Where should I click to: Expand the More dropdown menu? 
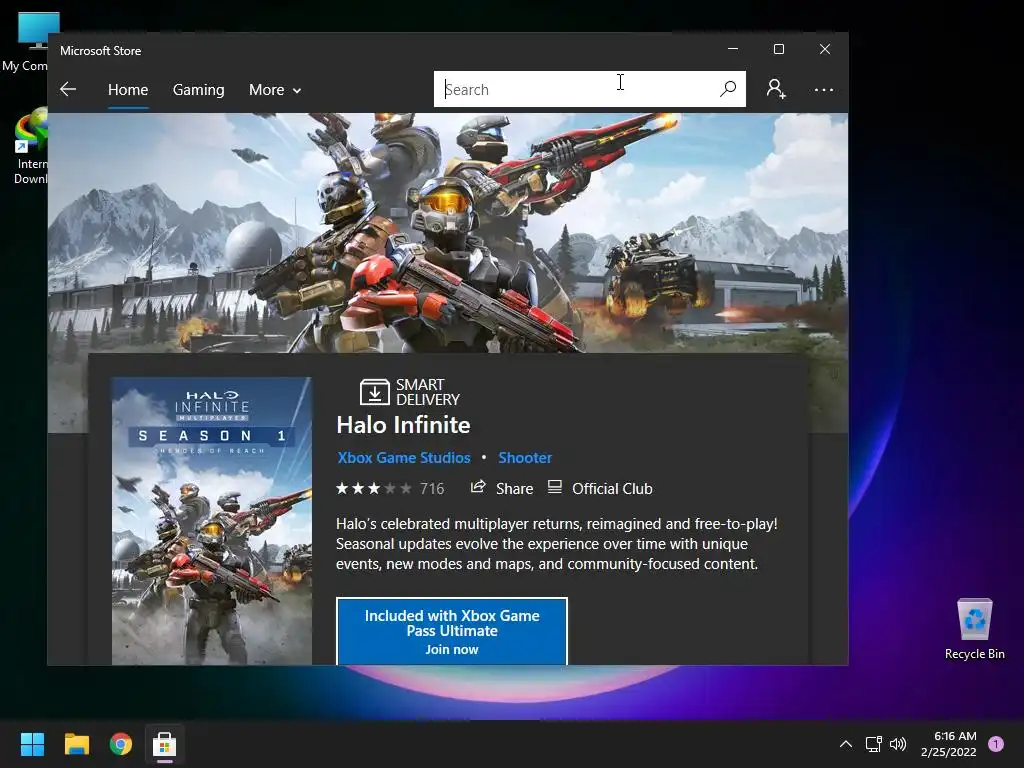[x=275, y=89]
